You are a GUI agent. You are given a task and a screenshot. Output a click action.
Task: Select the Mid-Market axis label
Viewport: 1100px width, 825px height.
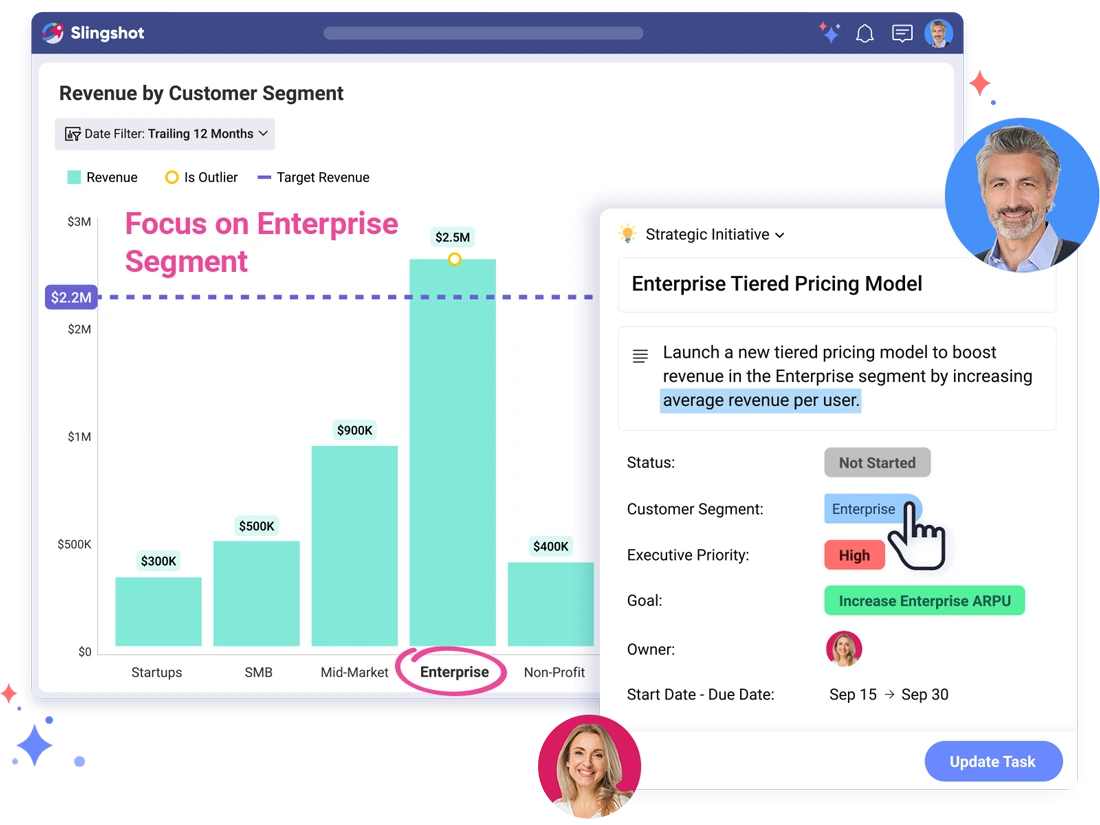[x=354, y=672]
